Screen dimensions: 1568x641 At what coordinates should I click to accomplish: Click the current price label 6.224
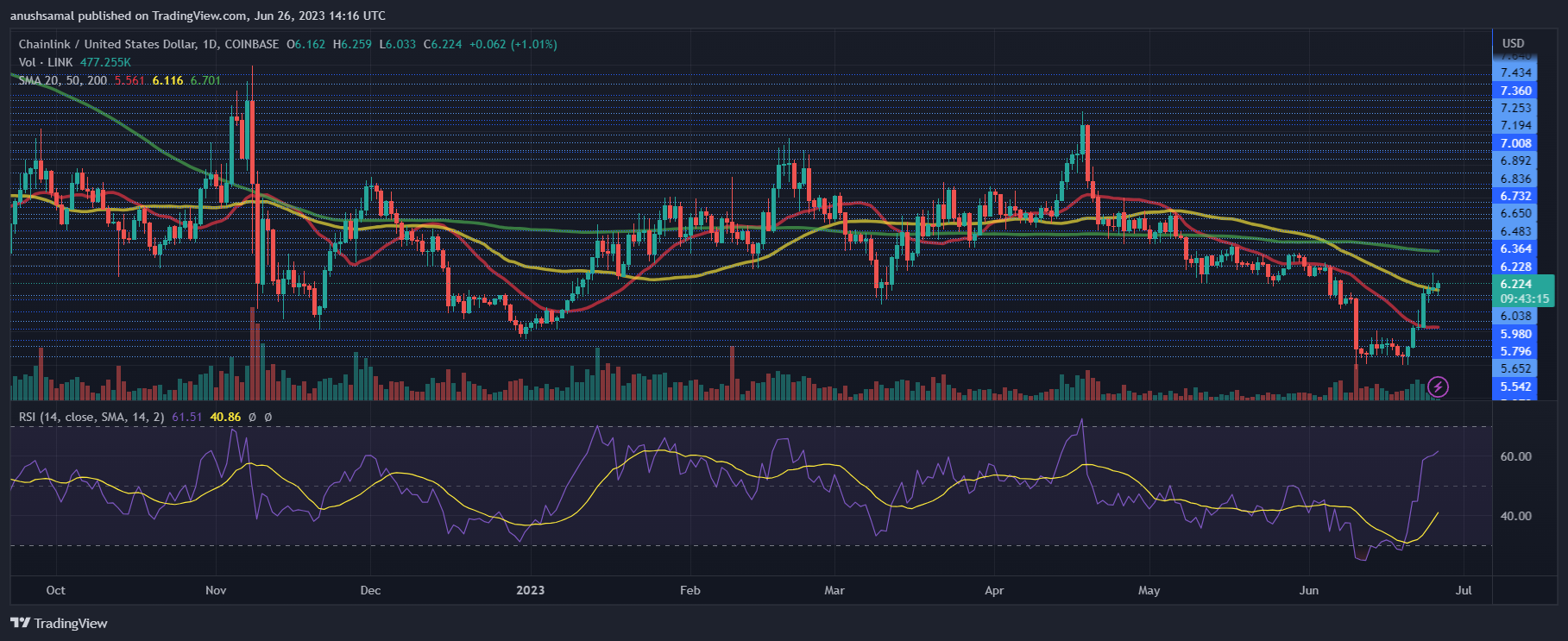[x=1516, y=284]
